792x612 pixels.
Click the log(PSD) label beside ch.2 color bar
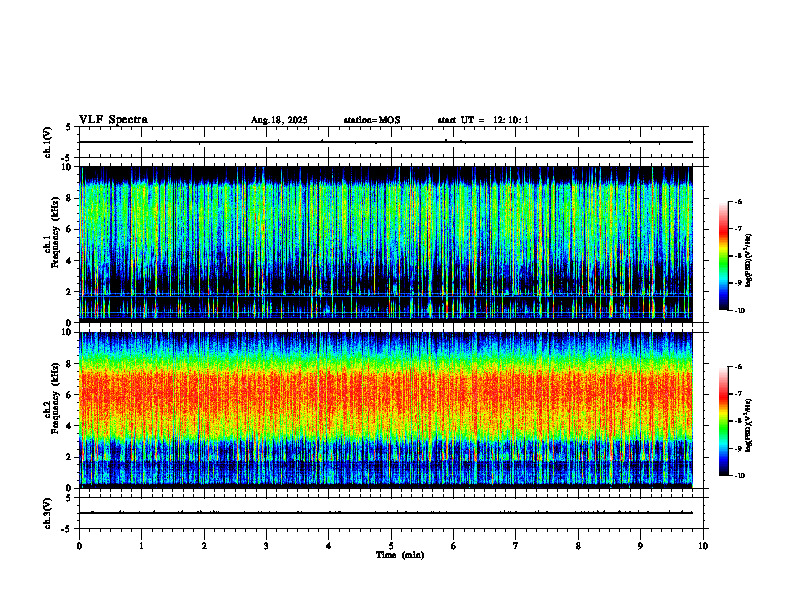750,425
